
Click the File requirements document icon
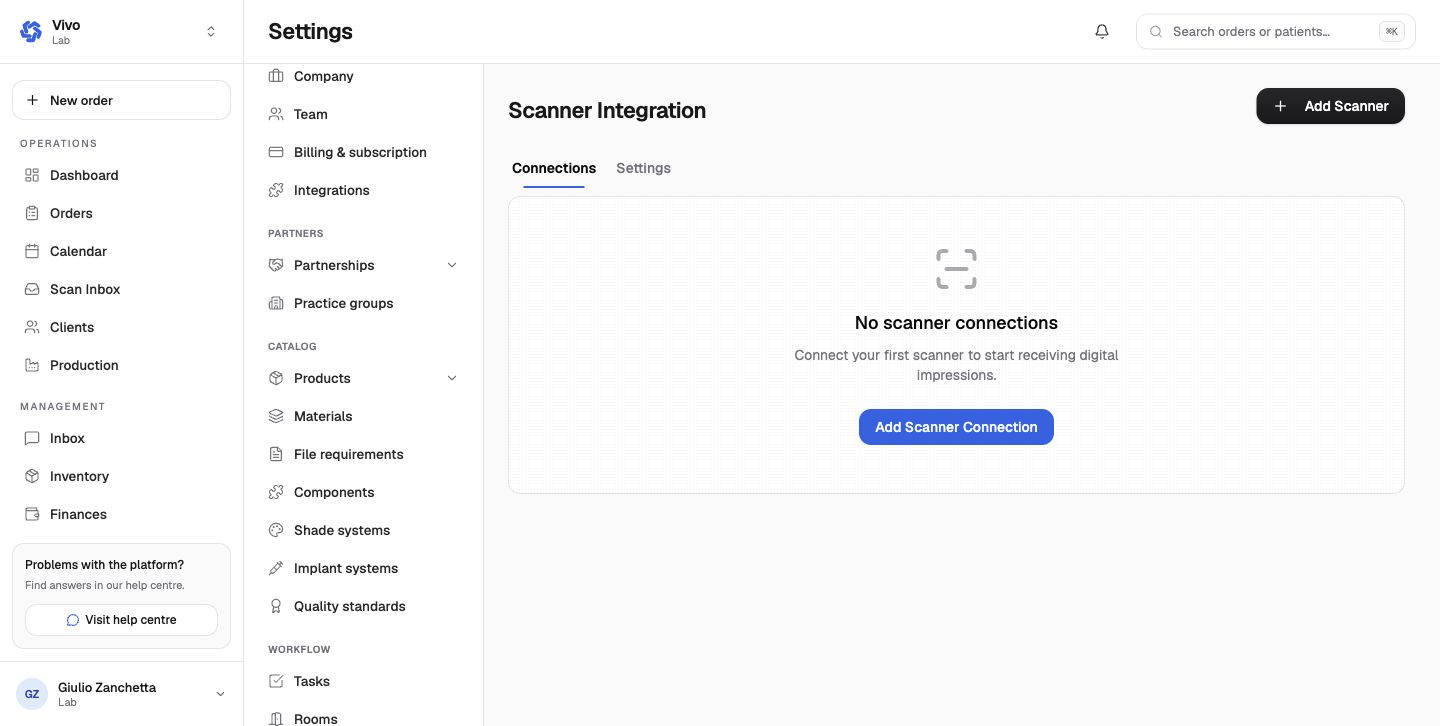[x=276, y=454]
